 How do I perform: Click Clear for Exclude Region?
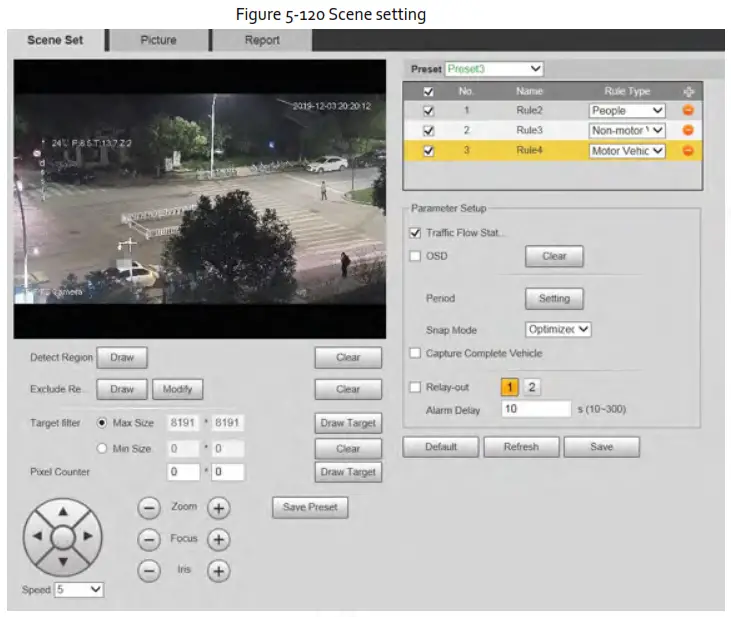point(348,389)
